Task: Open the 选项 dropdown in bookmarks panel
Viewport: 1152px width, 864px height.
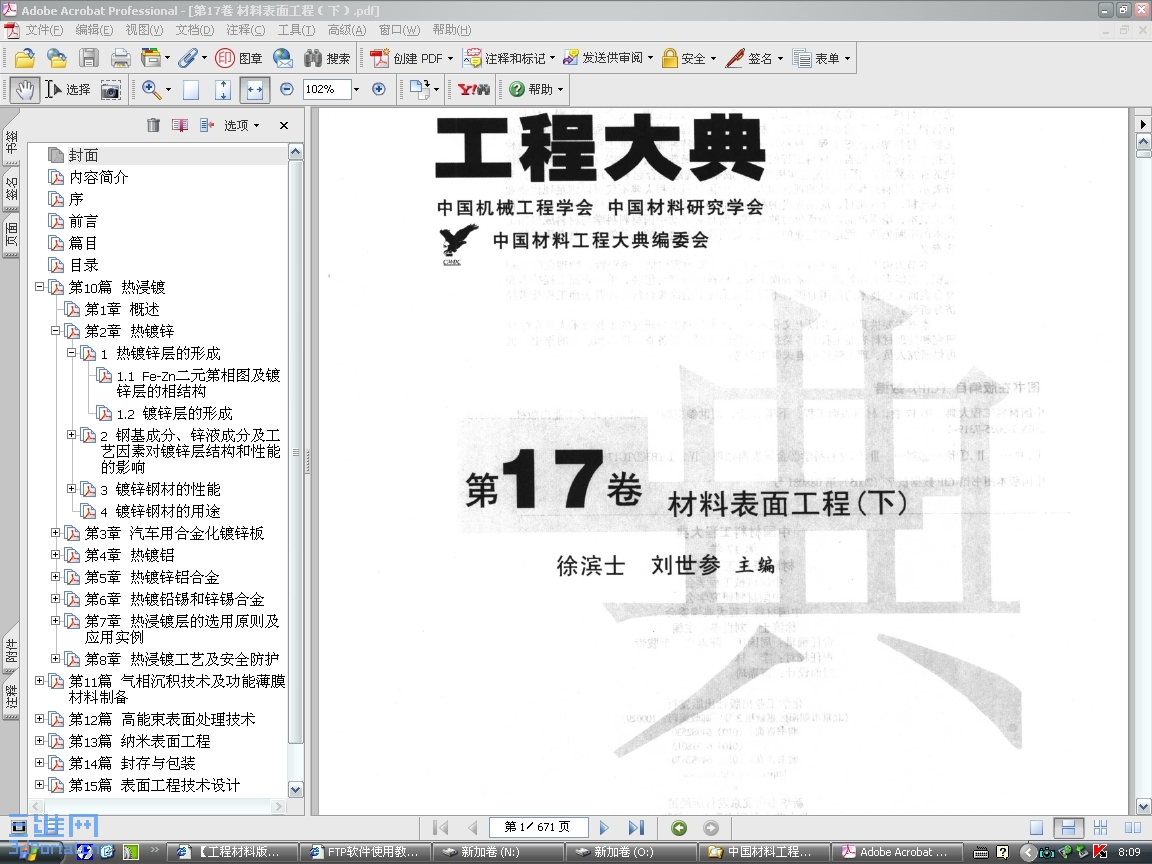Action: tap(242, 125)
